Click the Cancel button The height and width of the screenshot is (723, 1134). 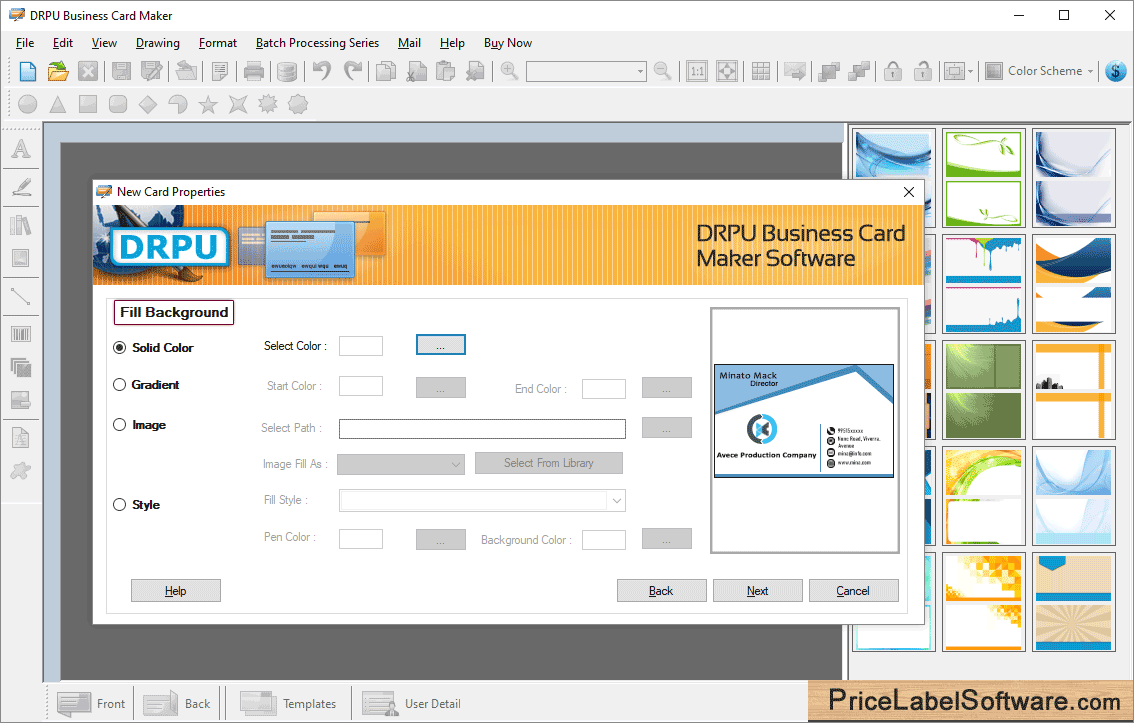tap(853, 591)
